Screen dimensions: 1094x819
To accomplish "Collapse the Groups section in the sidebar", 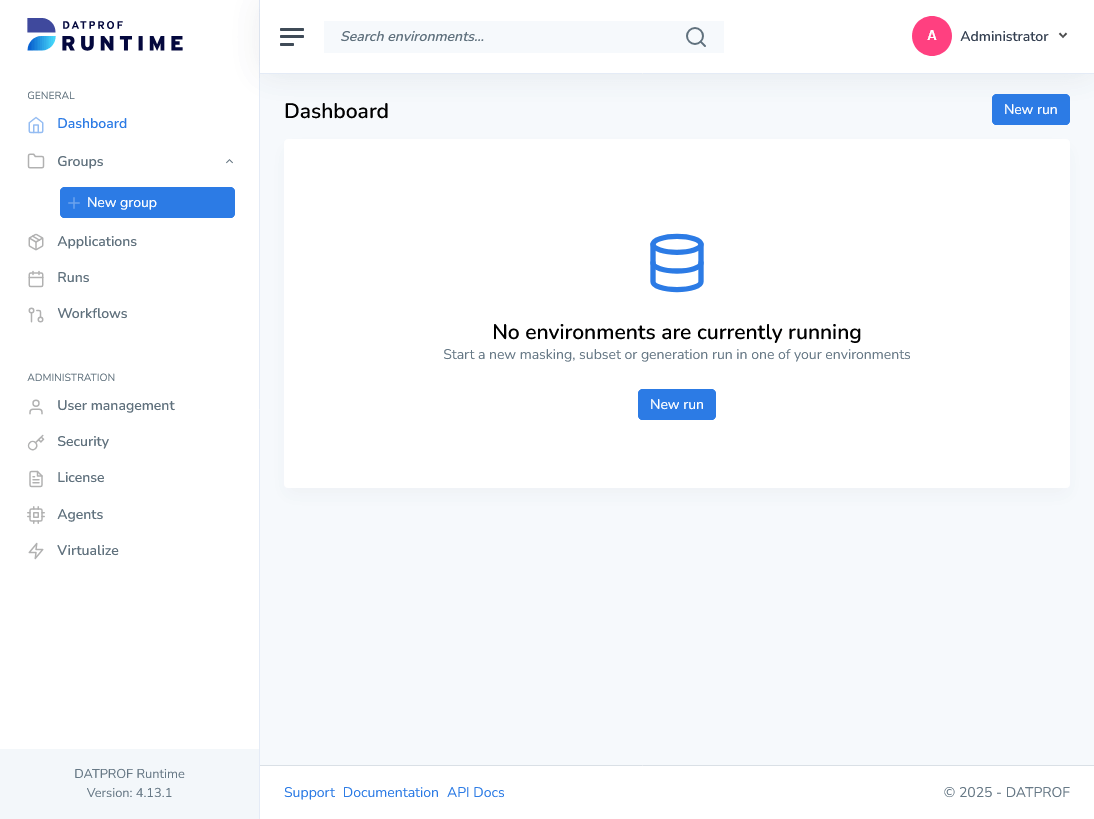I will [229, 161].
